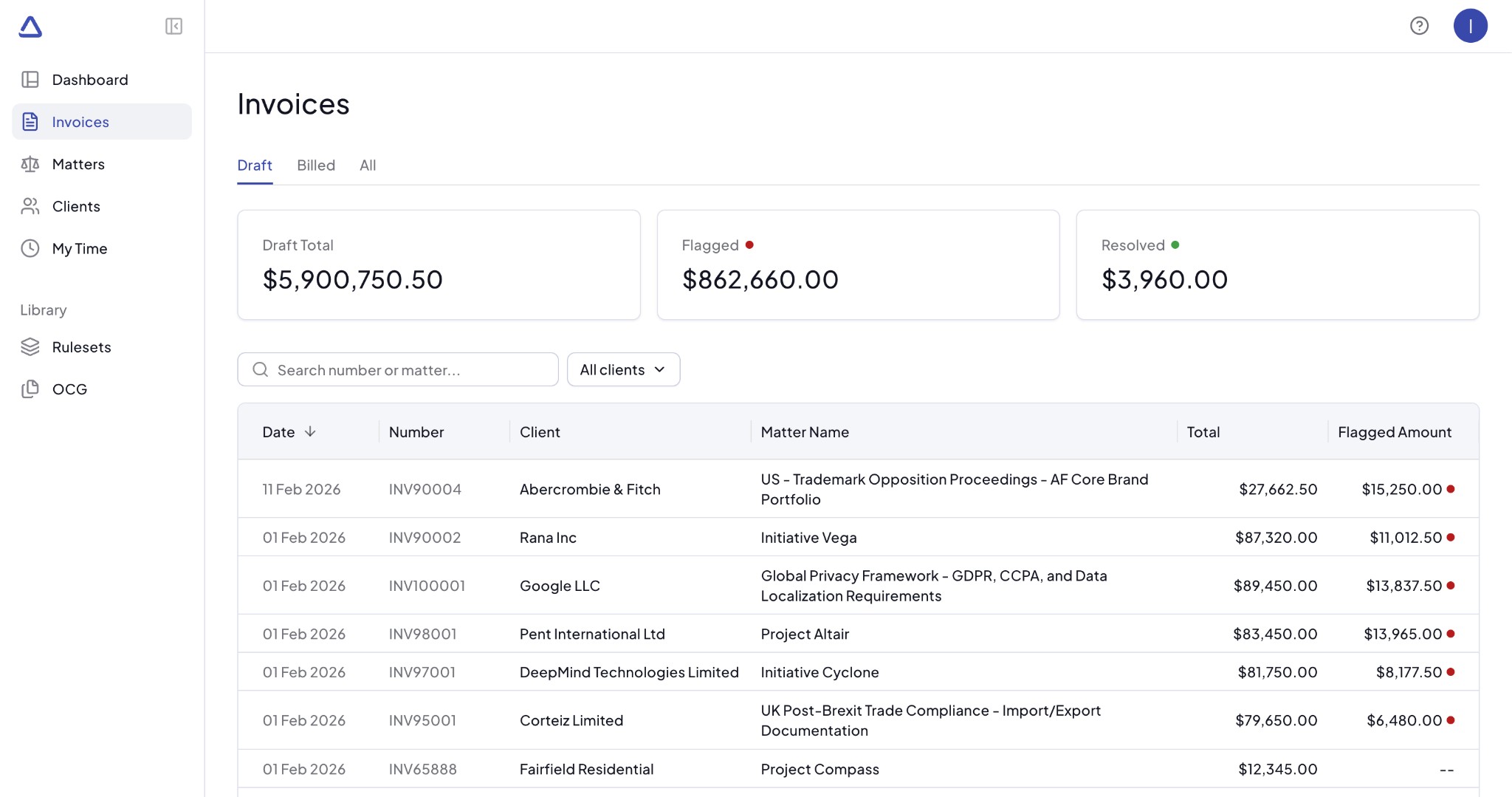
Task: Switch to the Billed tab
Action: [316, 165]
